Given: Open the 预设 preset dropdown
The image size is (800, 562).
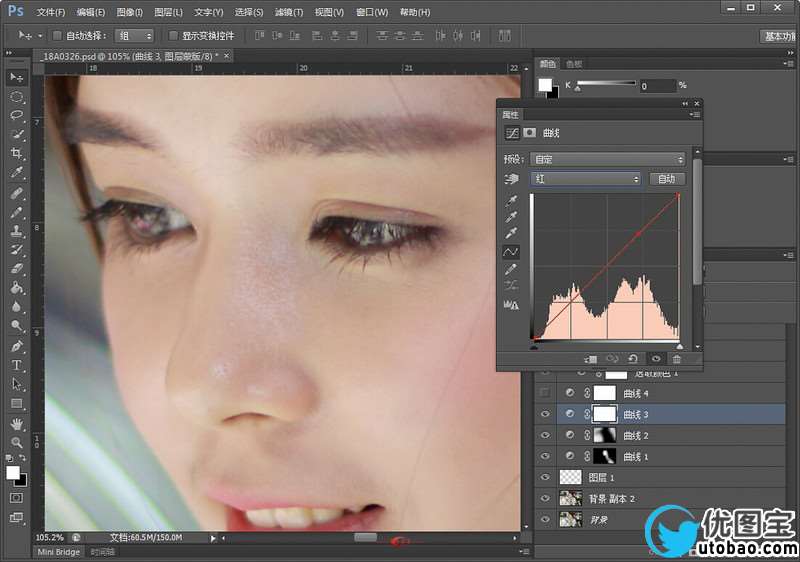Looking at the screenshot, I should click(607, 160).
